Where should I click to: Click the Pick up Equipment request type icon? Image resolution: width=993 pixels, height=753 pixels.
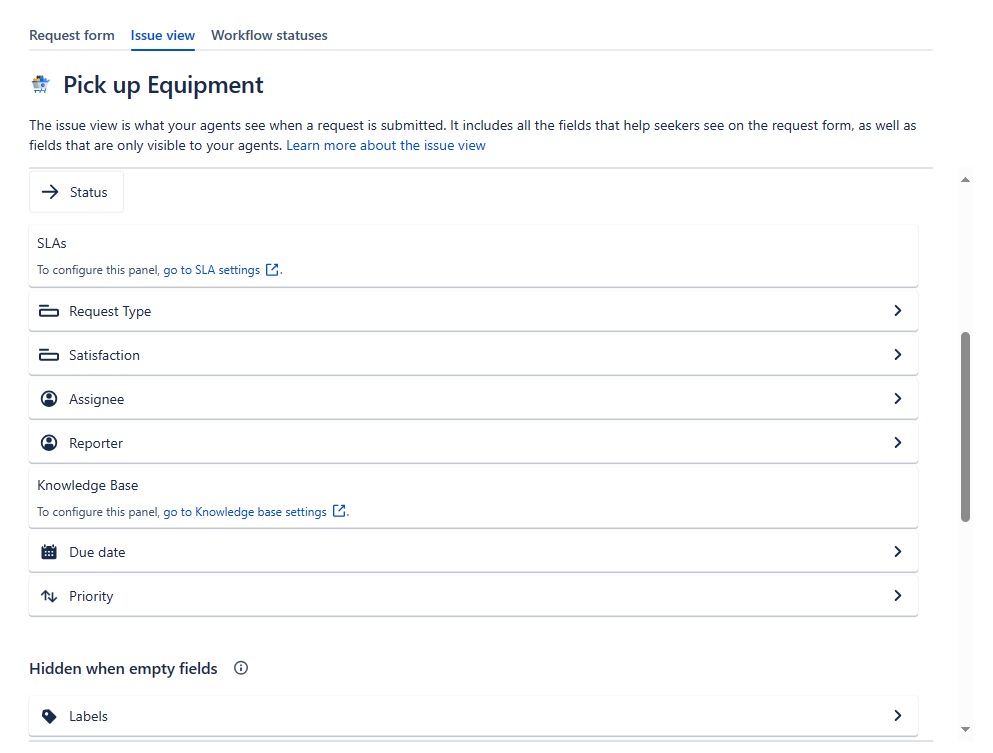pyautogui.click(x=40, y=85)
